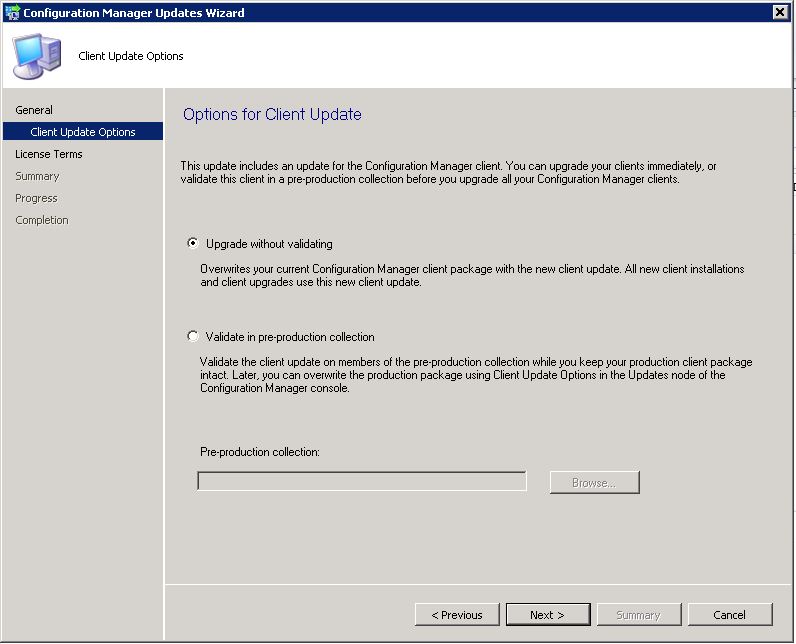
Task: Click the Options for Client Update heading
Action: [272, 114]
